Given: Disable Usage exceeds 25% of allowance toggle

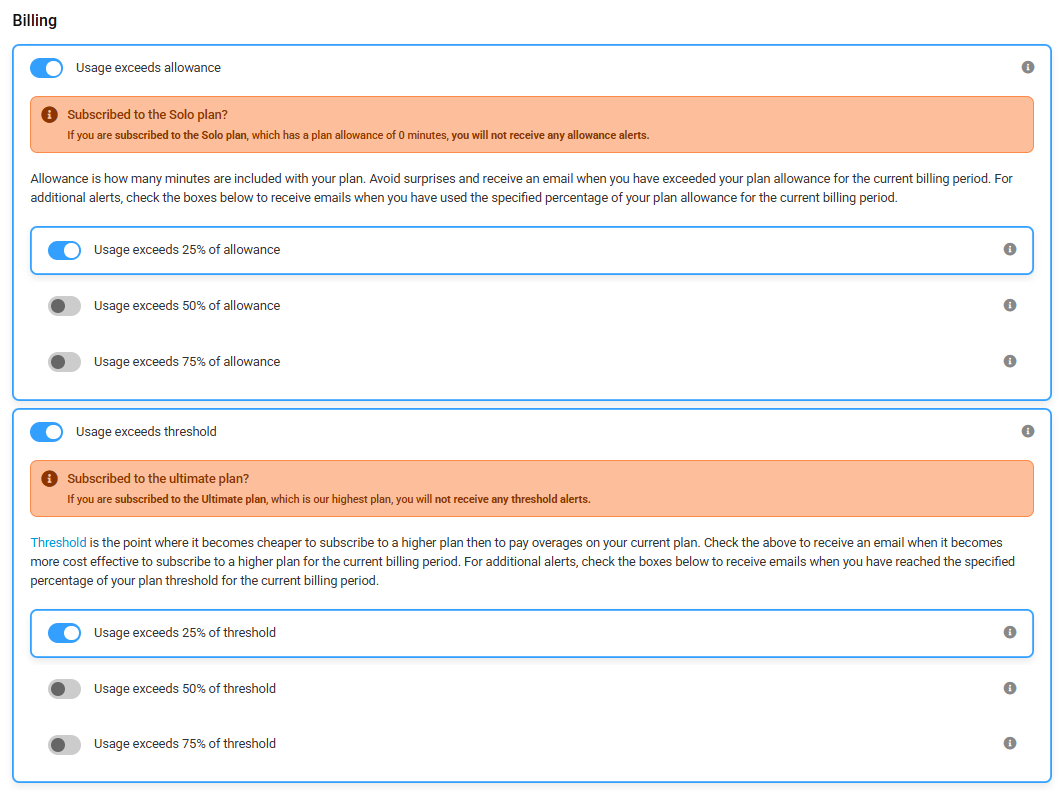Looking at the screenshot, I should 64,250.
